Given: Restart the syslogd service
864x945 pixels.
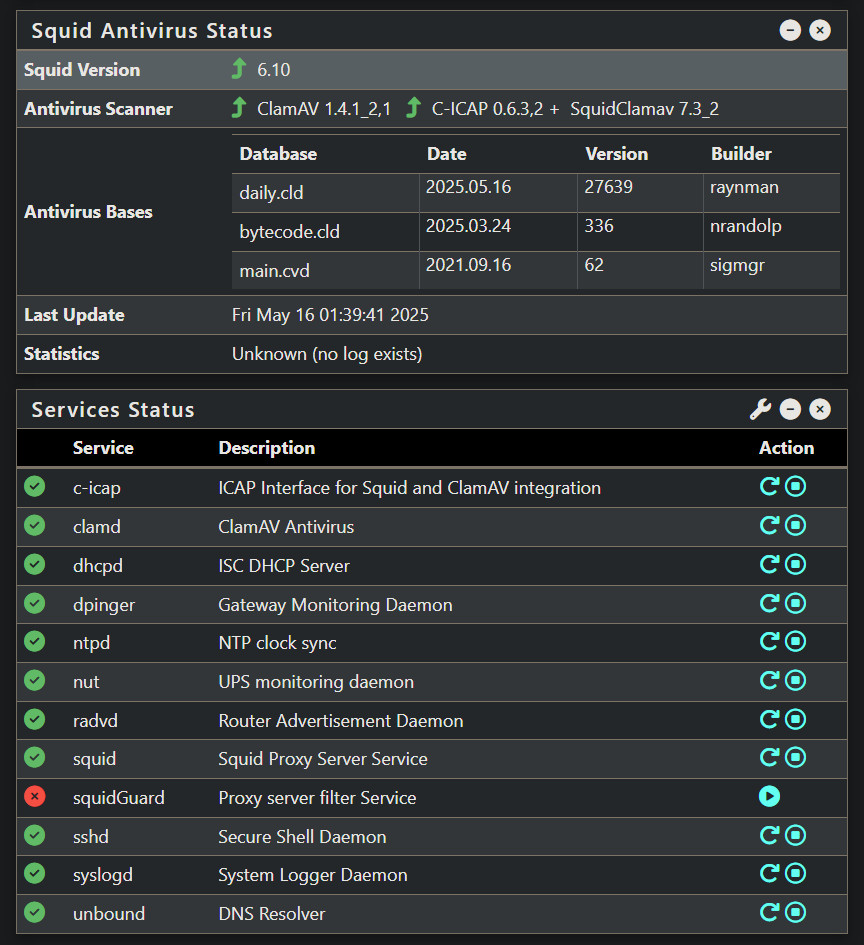Looking at the screenshot, I should [769, 873].
